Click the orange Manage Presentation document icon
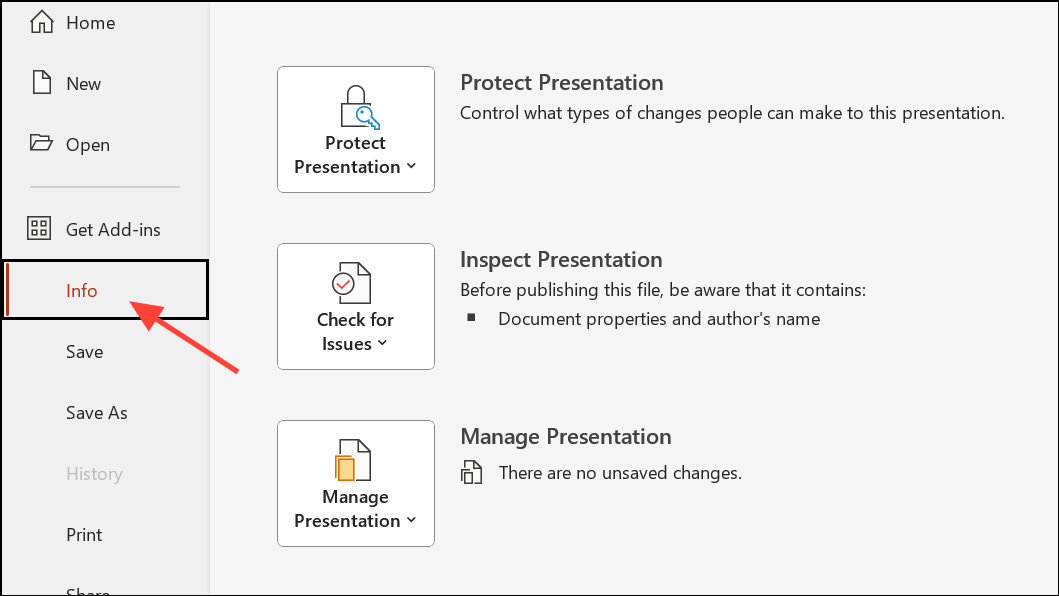The height and width of the screenshot is (596, 1059). 352,461
